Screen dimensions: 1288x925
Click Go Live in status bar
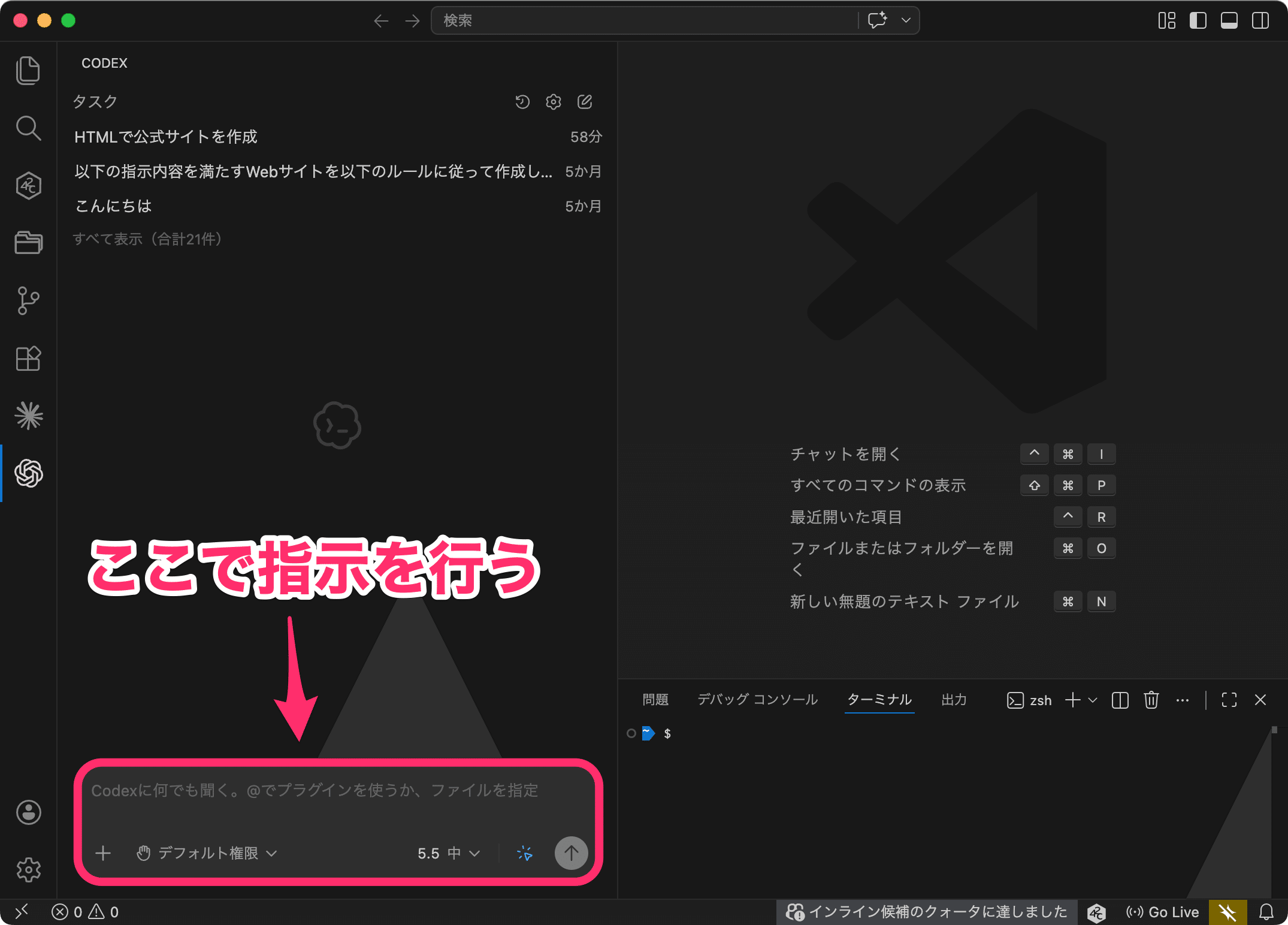1162,912
